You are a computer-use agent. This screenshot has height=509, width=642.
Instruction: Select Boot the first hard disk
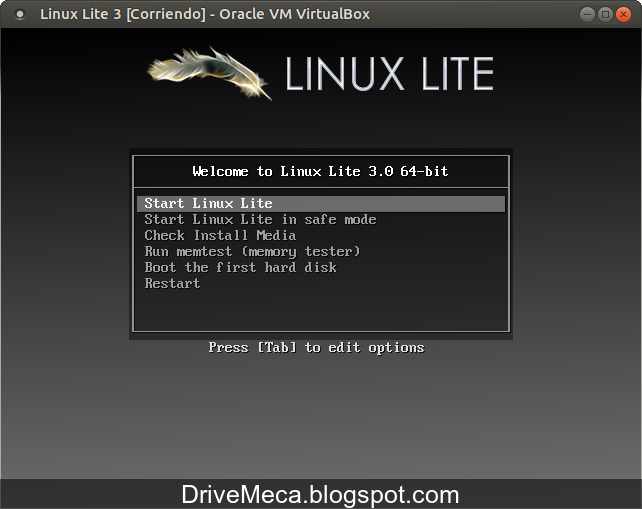click(240, 268)
